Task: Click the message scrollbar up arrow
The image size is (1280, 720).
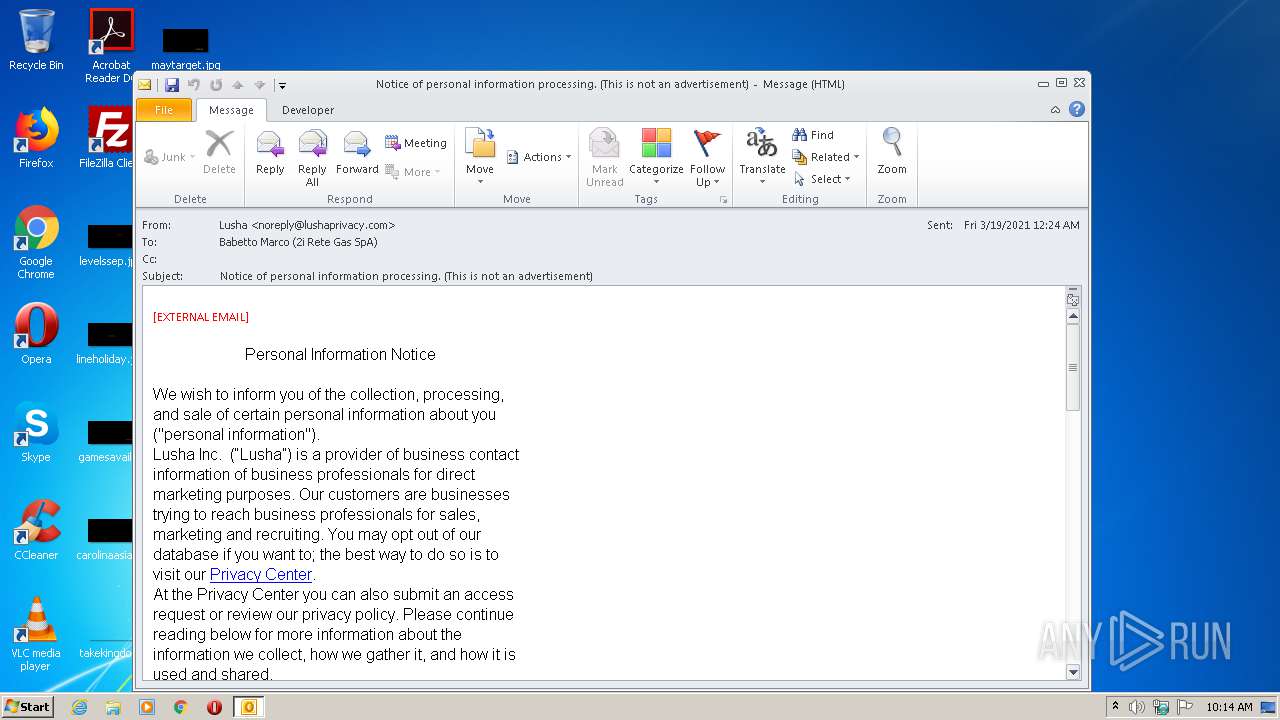Action: (1073, 316)
